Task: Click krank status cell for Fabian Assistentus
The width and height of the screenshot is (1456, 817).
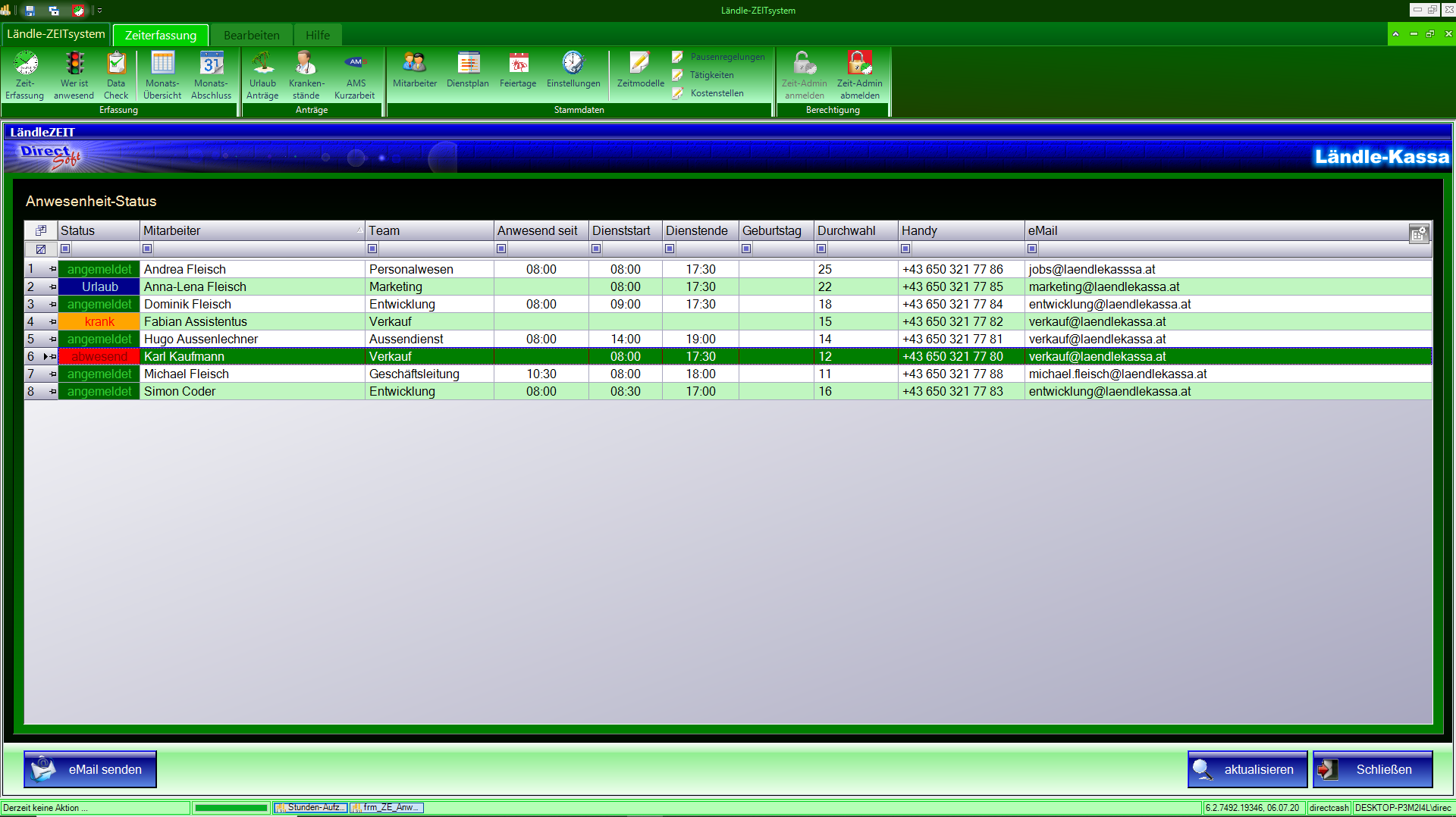Action: pyautogui.click(x=99, y=321)
